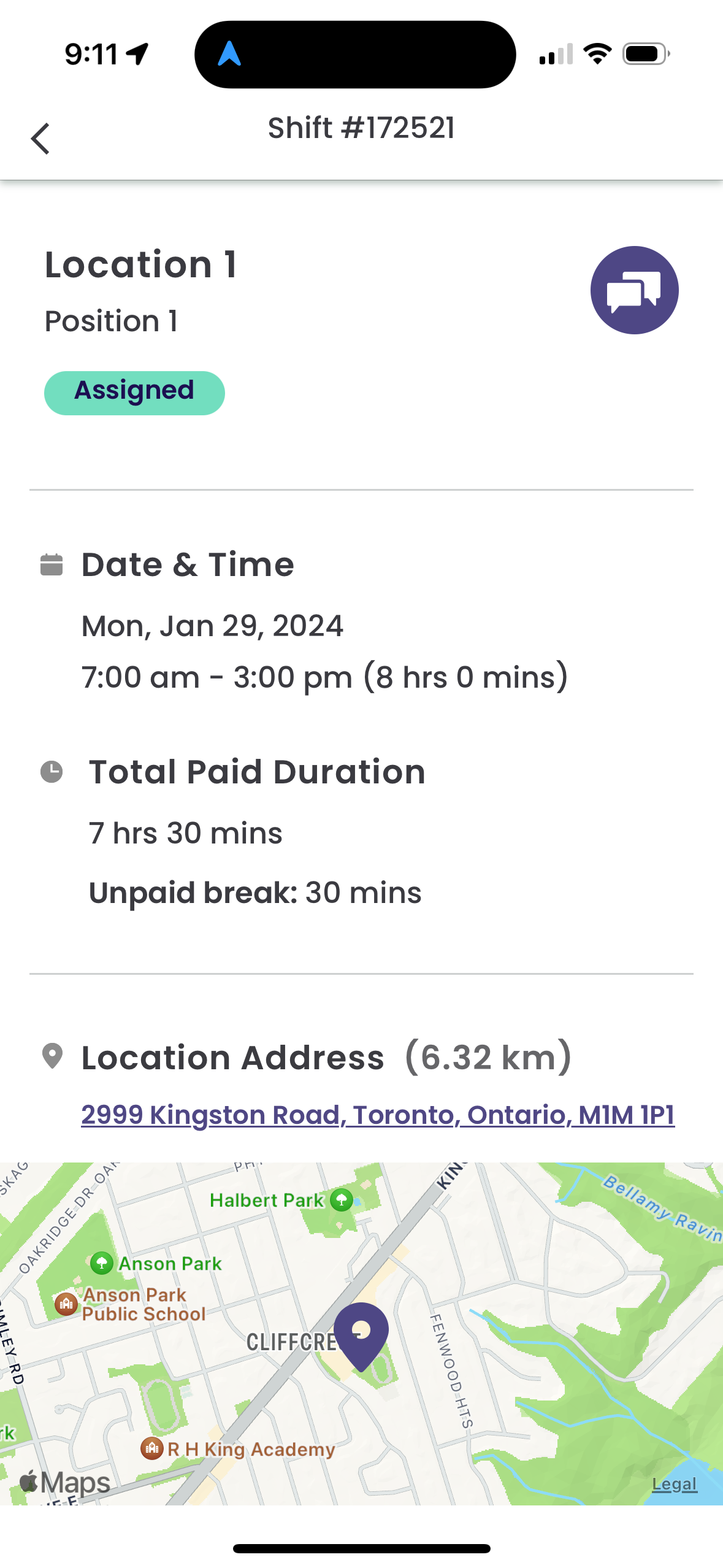Tap the clock icon beside Total Paid Duration
723x1568 pixels.
tap(52, 772)
